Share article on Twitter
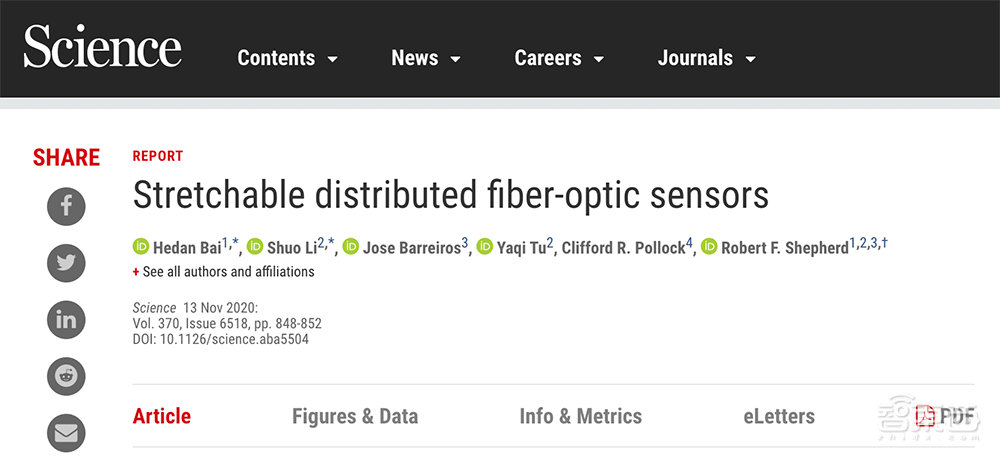This screenshot has width=1000, height=459. pos(67,264)
